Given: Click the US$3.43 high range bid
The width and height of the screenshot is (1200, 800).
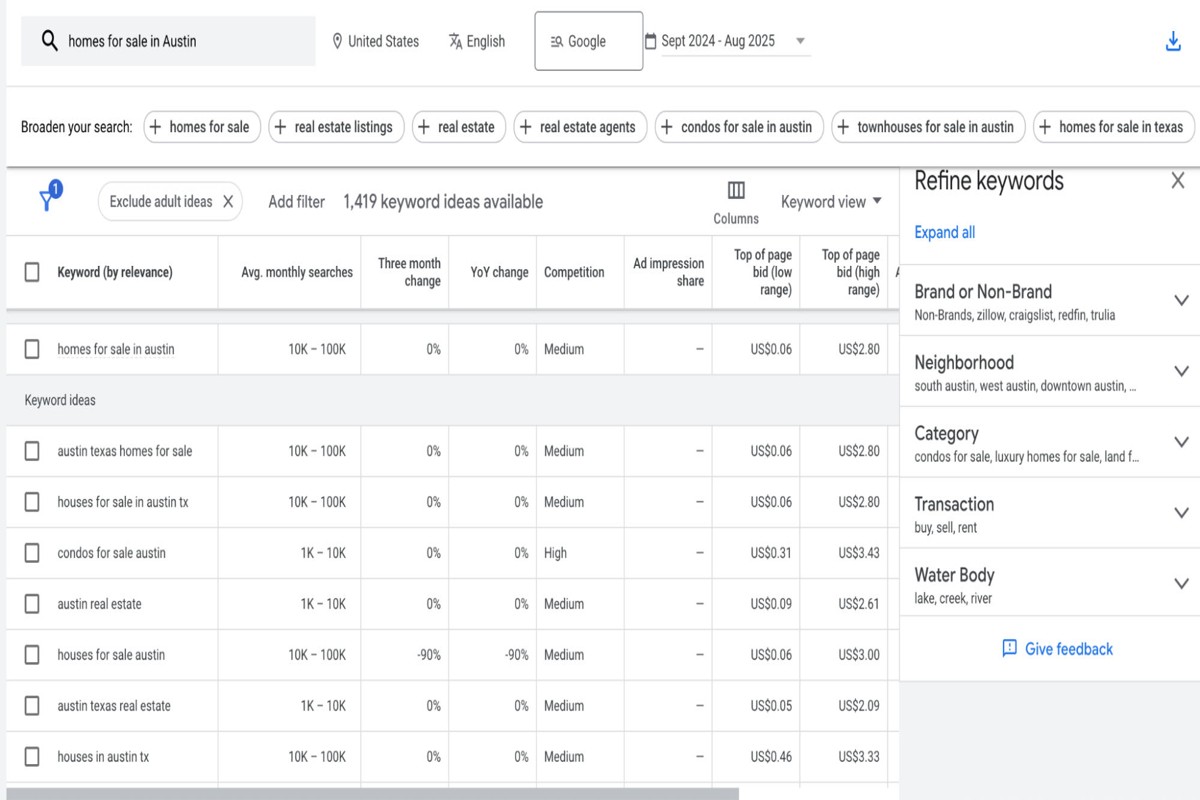Looking at the screenshot, I should (859, 553).
